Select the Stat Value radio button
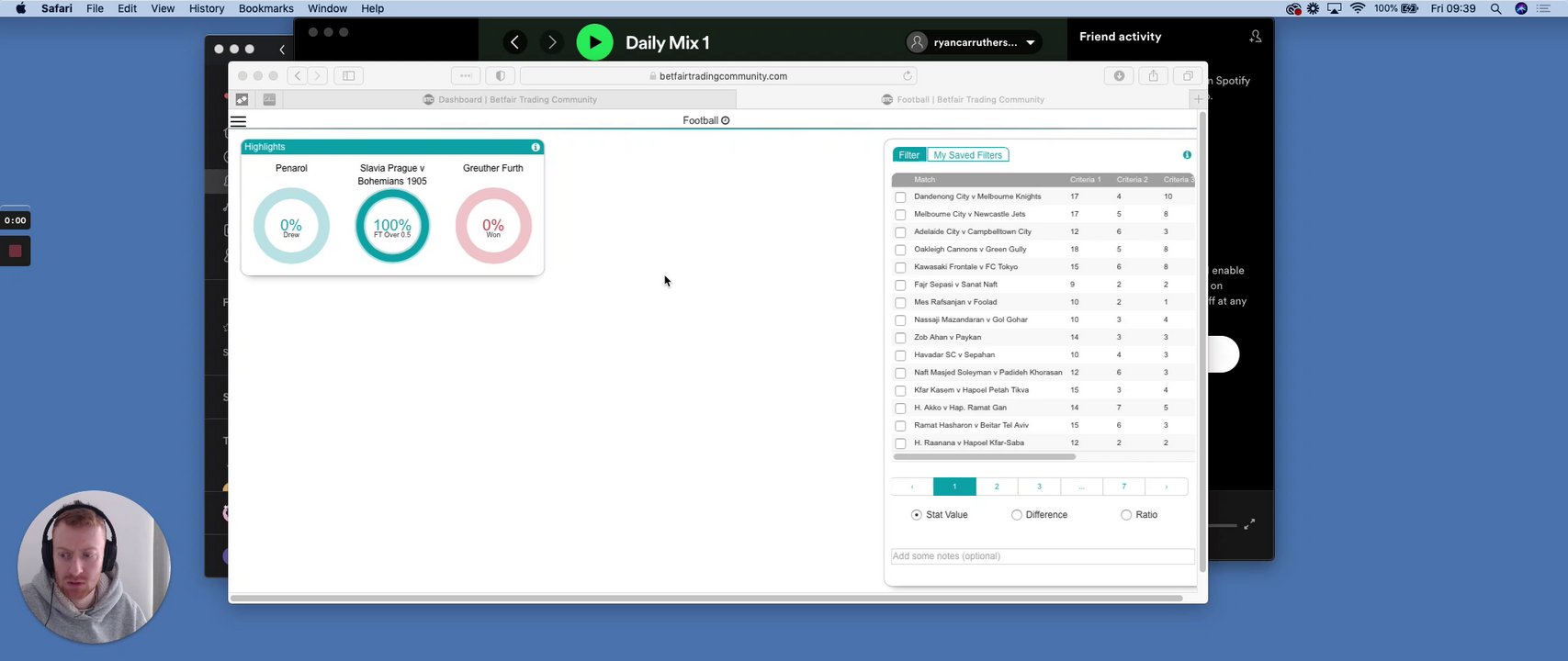The height and width of the screenshot is (661, 1568). coord(916,515)
